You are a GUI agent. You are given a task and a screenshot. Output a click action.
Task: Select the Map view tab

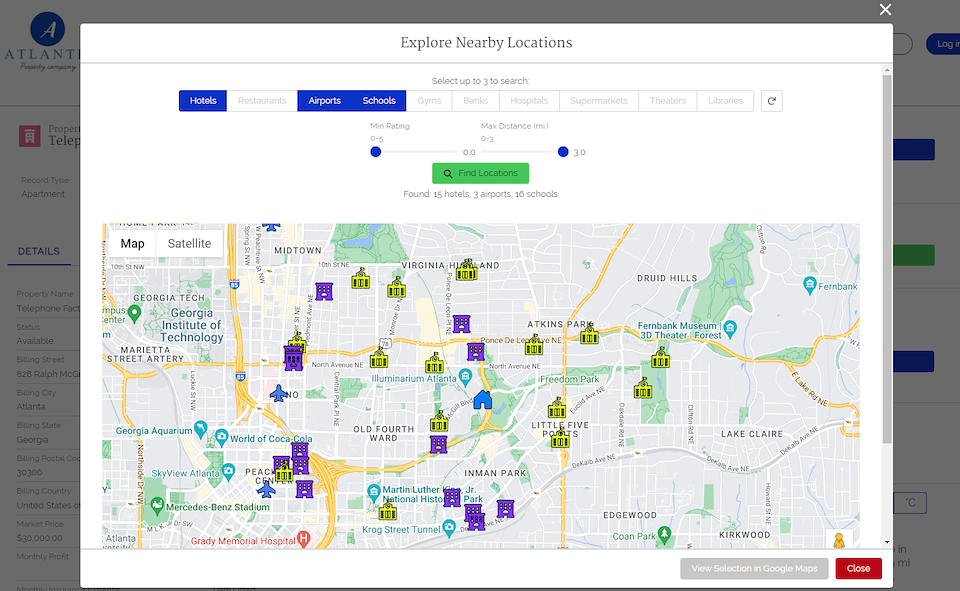(x=133, y=244)
